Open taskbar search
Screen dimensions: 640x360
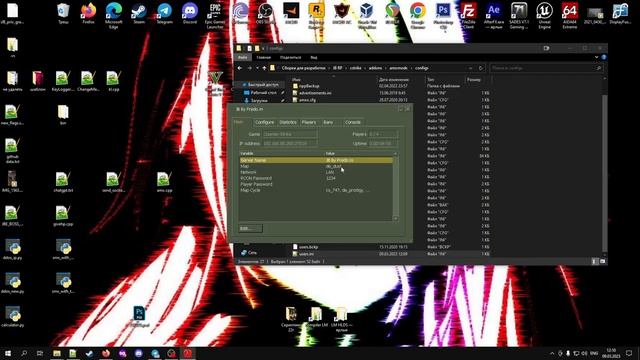(x=24, y=353)
